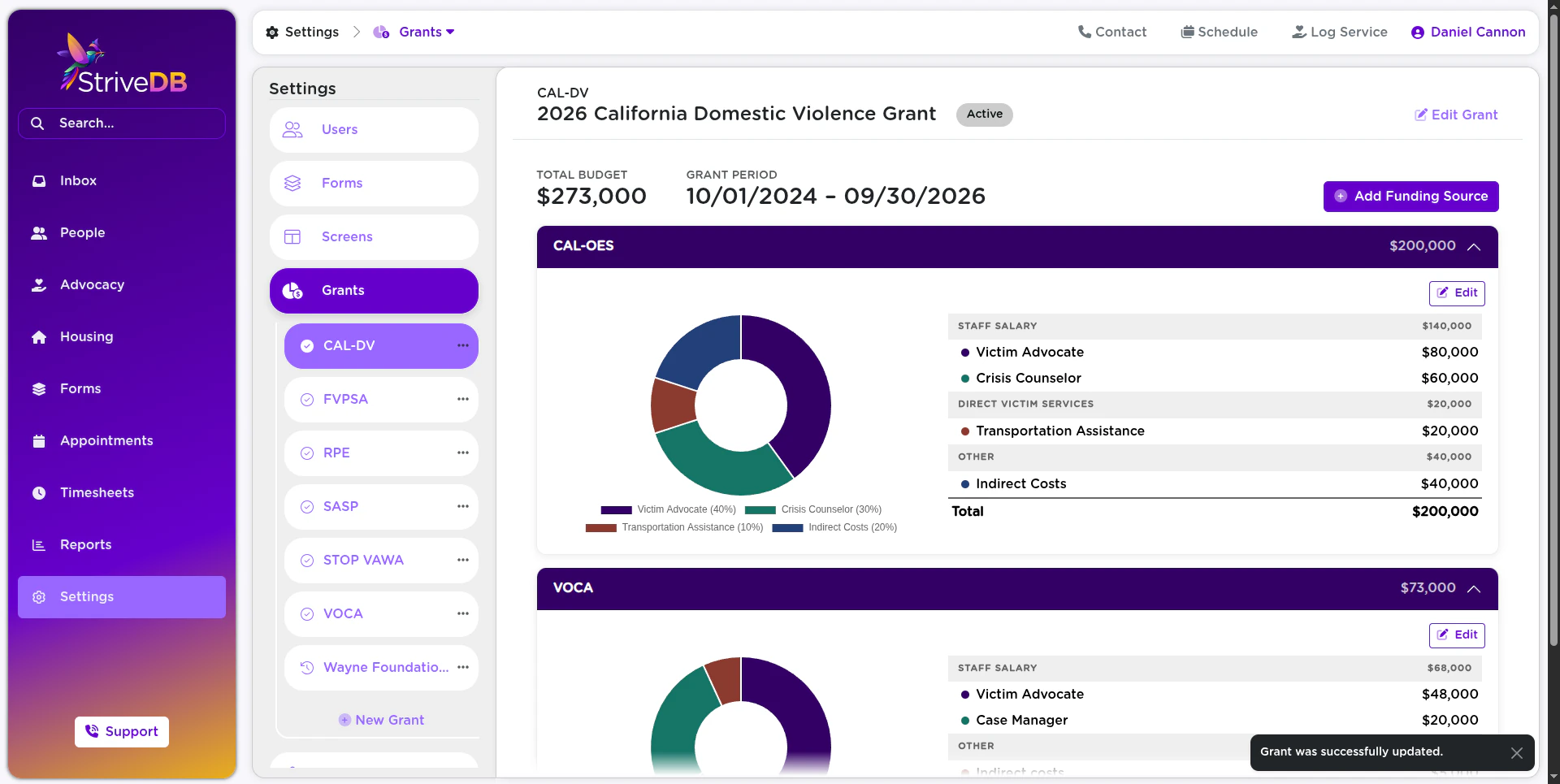Viewport: 1560px width, 784px height.
Task: Open the CAL-DV grant options menu
Action: 463,346
